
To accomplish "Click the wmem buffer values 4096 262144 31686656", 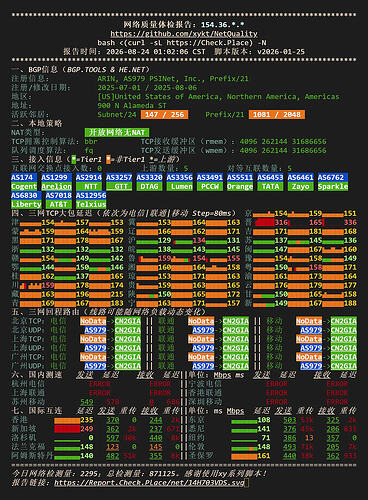I will pyautogui.click(x=283, y=150).
